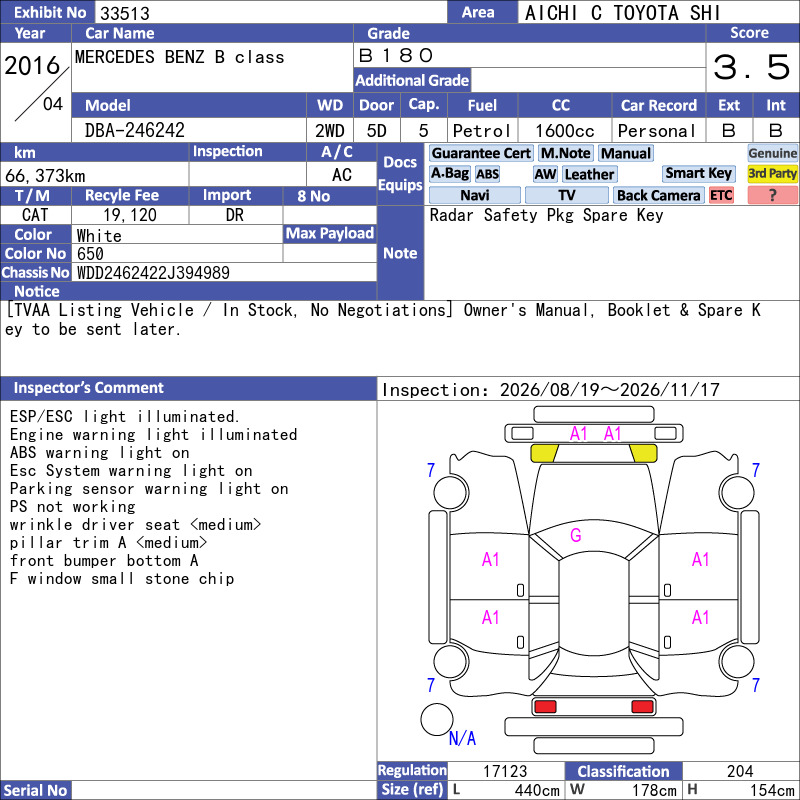Screen dimensions: 800x800
Task: Click the model code DBA-246242
Action: (135, 131)
